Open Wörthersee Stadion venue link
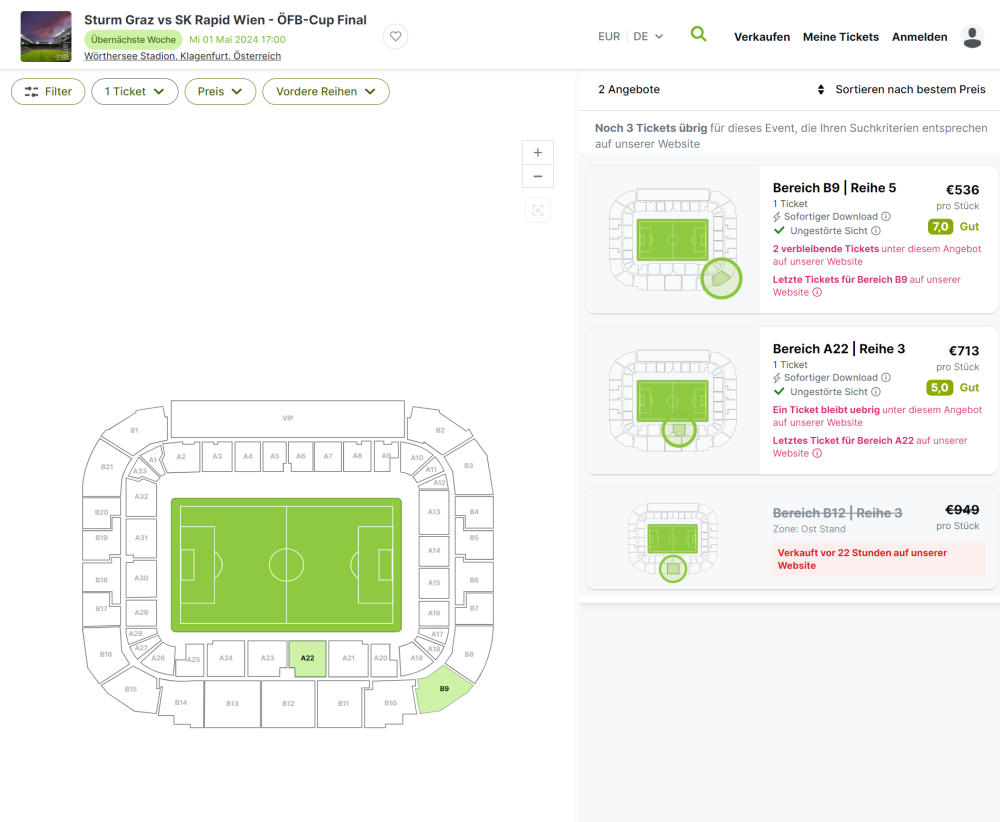Image resolution: width=1000 pixels, height=822 pixels. tap(182, 57)
